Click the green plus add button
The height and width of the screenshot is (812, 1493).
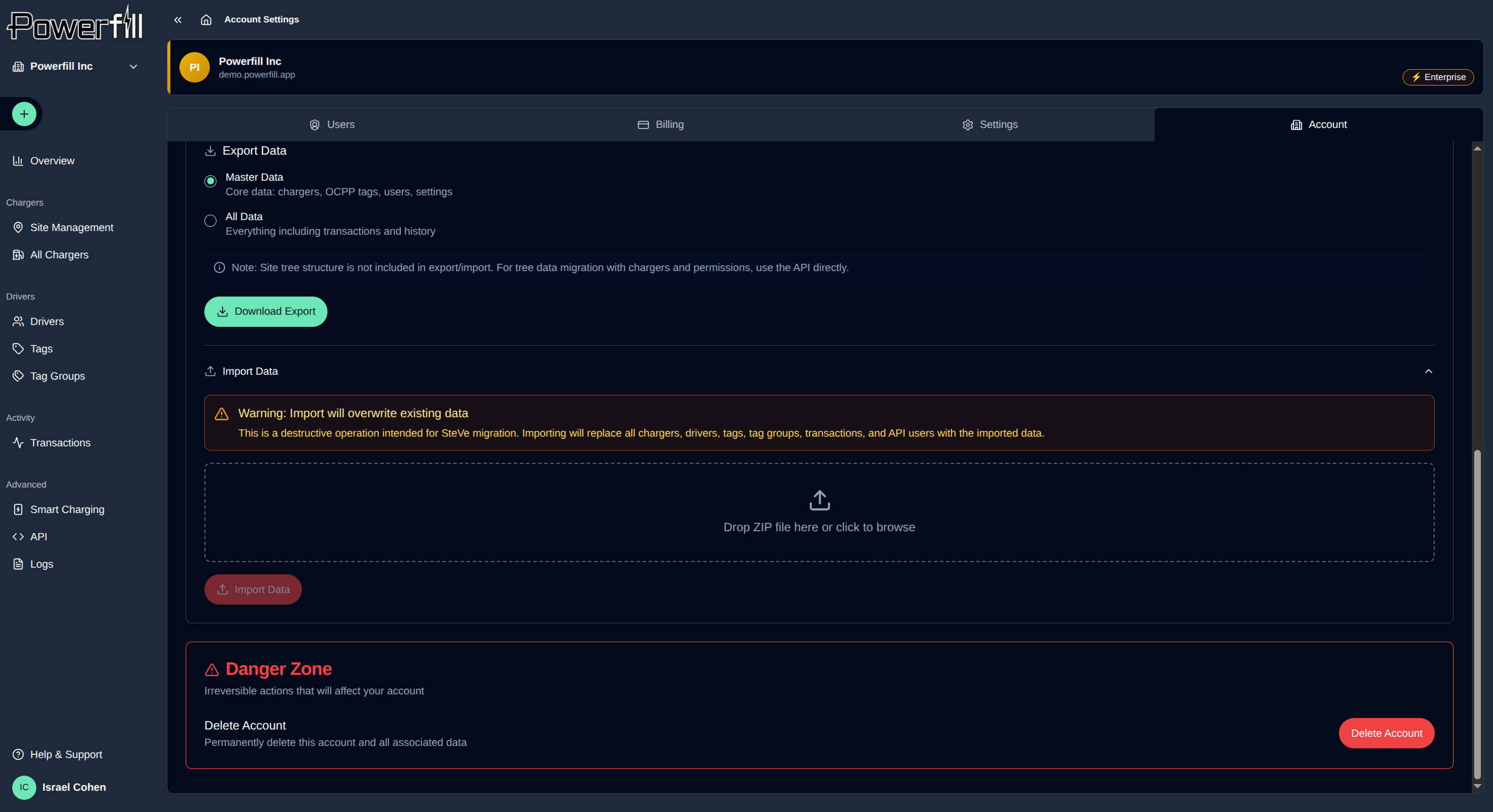[24, 114]
